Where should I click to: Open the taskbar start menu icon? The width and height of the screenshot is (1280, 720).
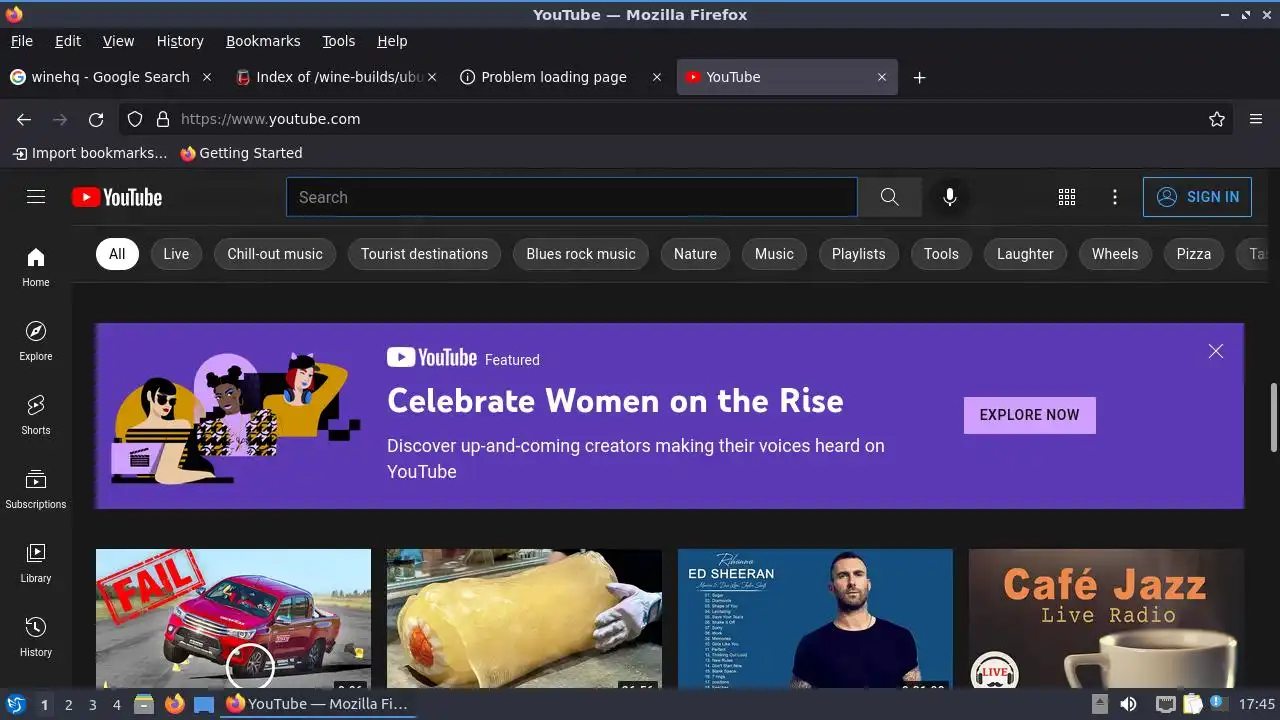coord(15,704)
